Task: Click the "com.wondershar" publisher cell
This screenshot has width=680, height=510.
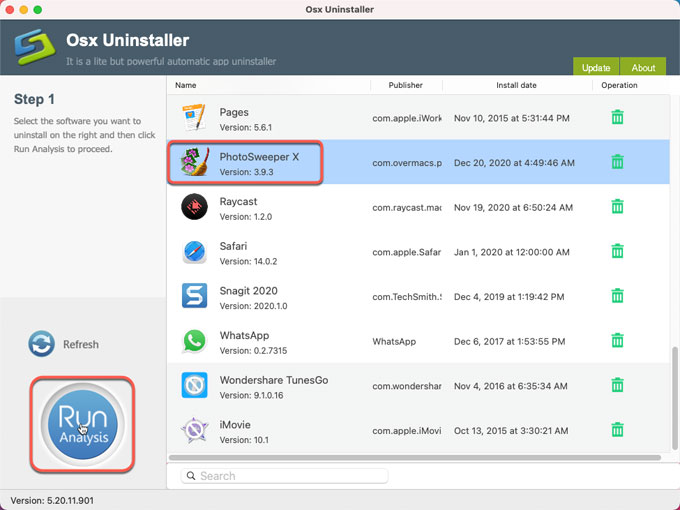Action: pos(407,386)
